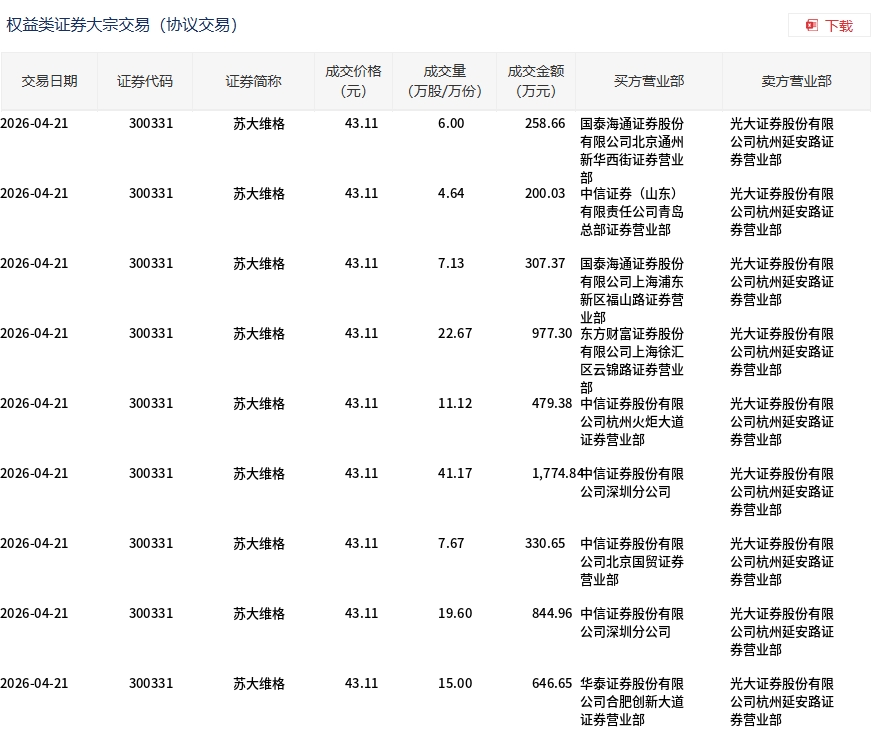Click buyer 华泰证券 合肥创新大道证券营业部
The image size is (872, 742).
point(632,703)
